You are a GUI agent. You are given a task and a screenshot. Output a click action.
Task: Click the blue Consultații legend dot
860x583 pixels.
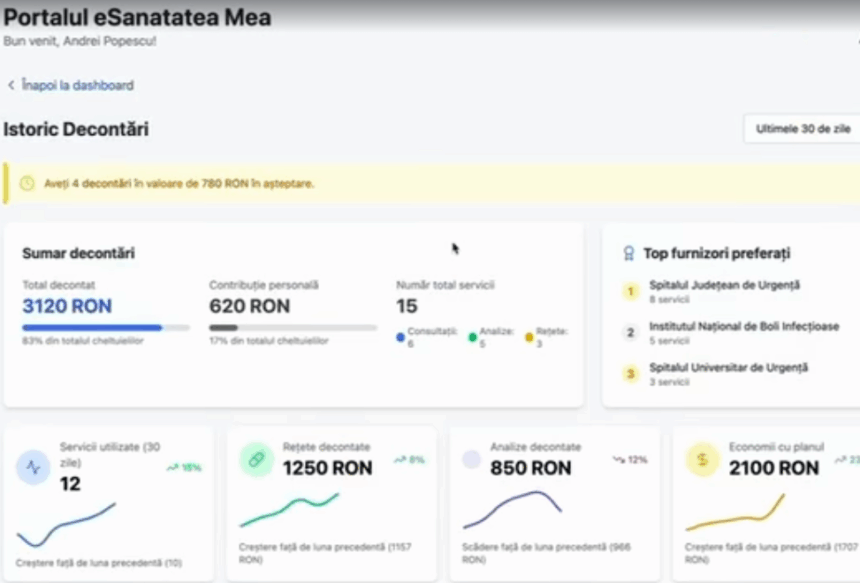point(401,337)
